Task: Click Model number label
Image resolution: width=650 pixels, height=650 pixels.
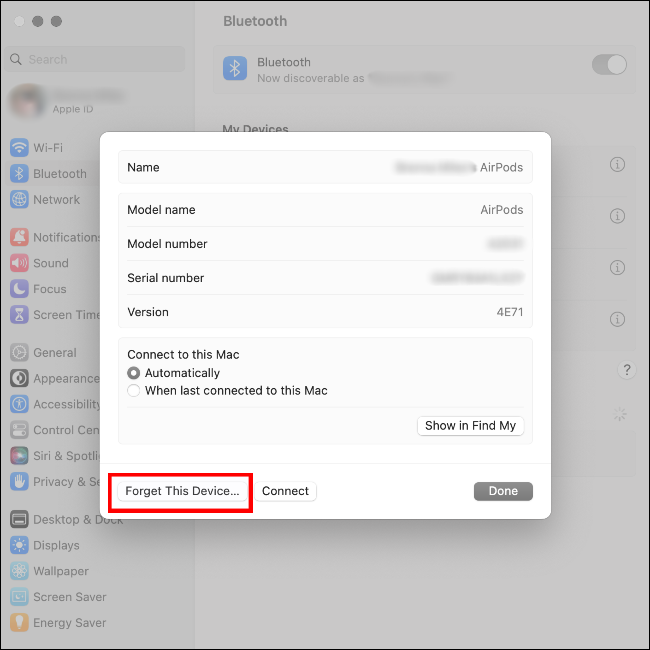Action: click(167, 244)
